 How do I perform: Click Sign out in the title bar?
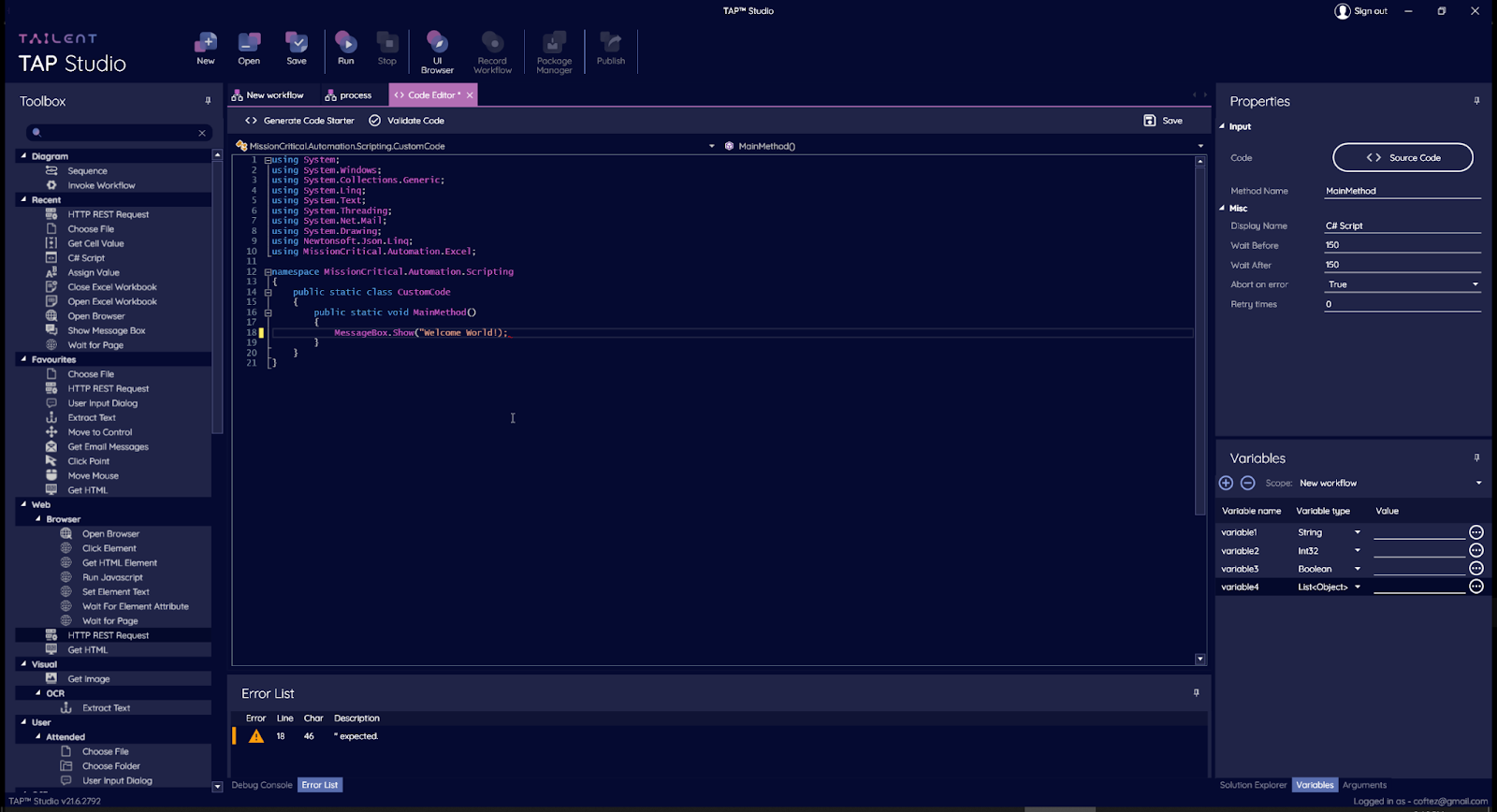pyautogui.click(x=1361, y=11)
